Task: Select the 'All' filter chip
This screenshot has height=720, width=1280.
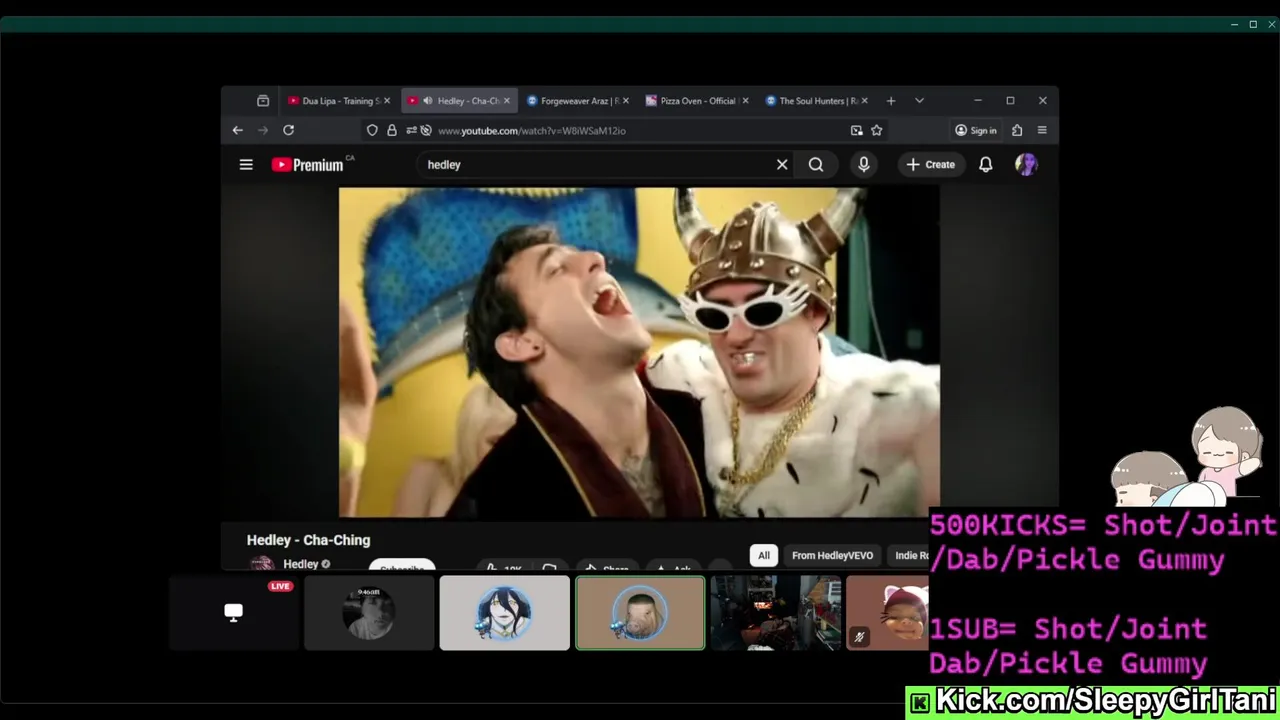Action: (764, 556)
